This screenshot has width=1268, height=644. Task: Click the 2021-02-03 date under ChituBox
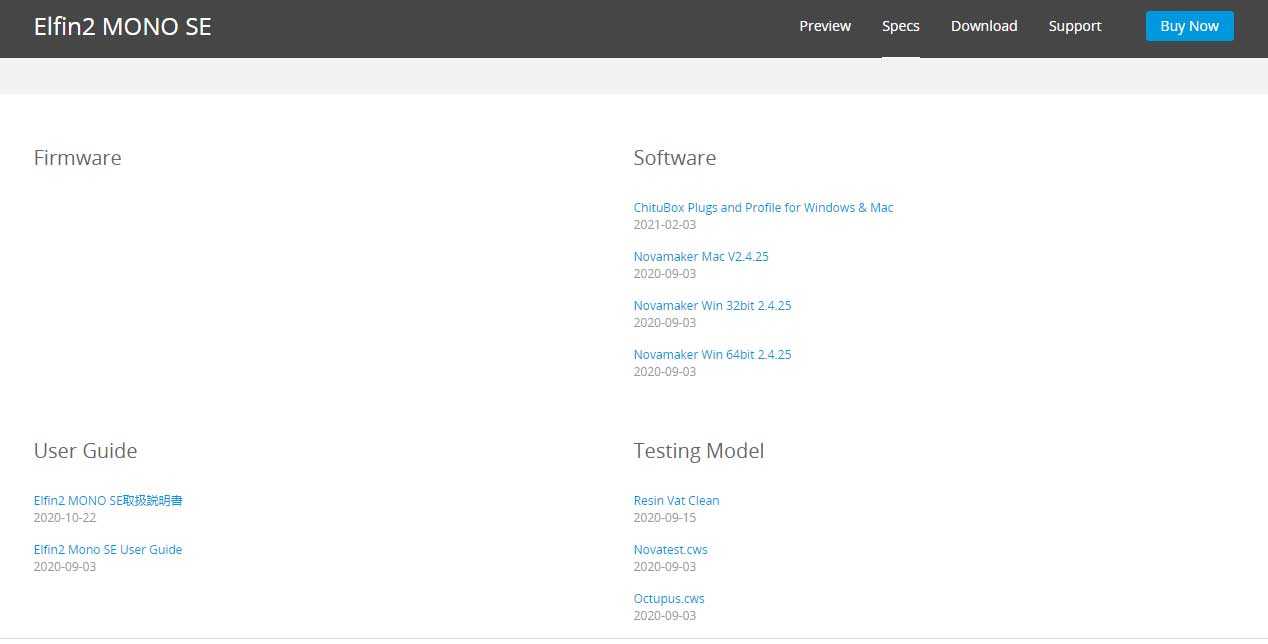click(x=664, y=225)
